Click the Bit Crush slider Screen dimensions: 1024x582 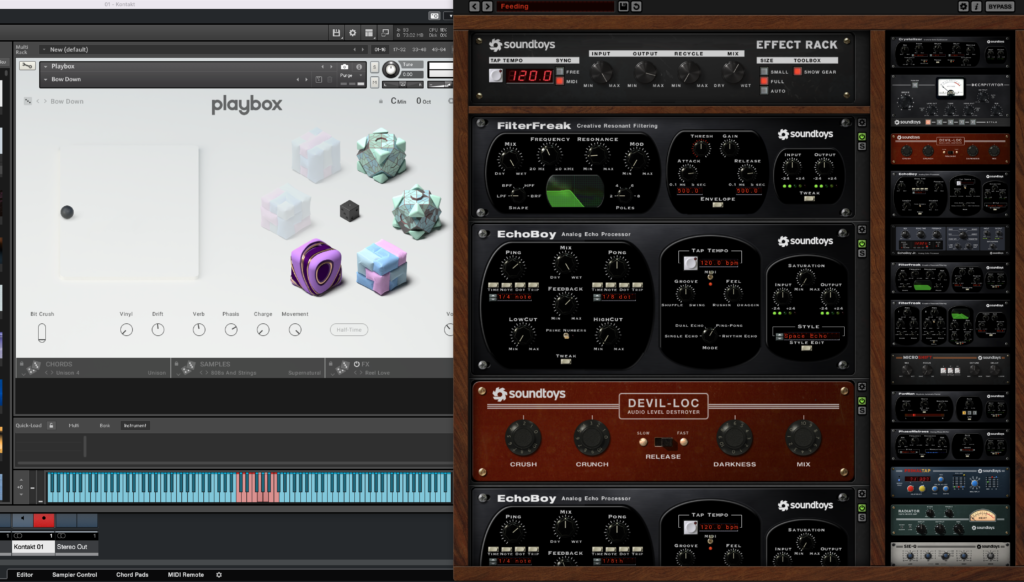point(42,332)
